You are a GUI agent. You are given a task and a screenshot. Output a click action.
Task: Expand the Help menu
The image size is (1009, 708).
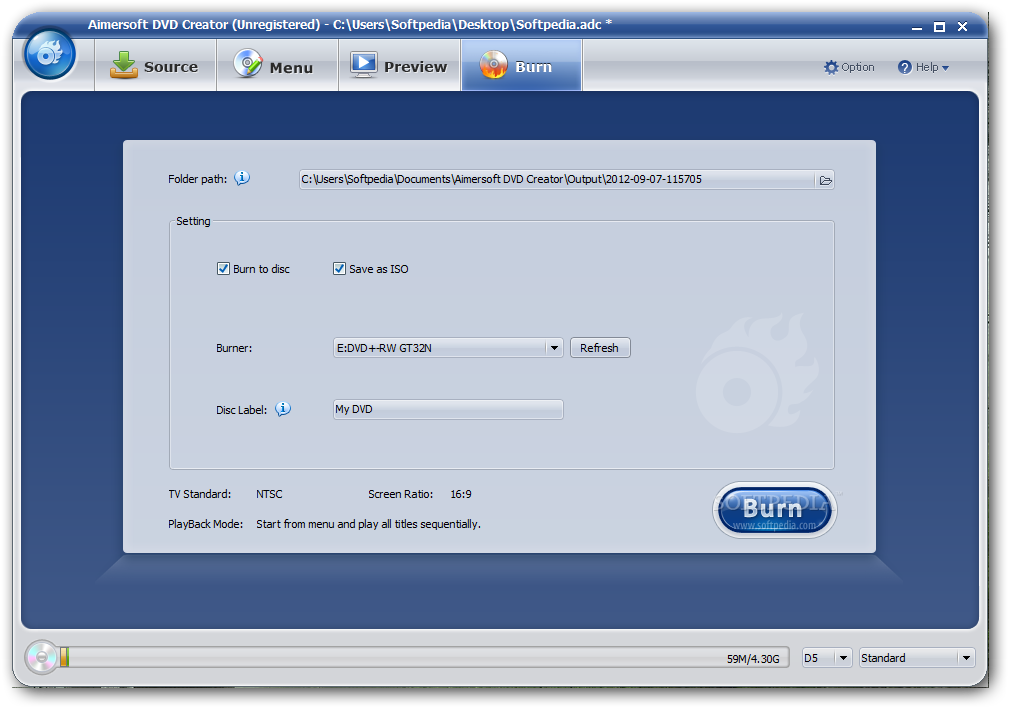(x=923, y=67)
